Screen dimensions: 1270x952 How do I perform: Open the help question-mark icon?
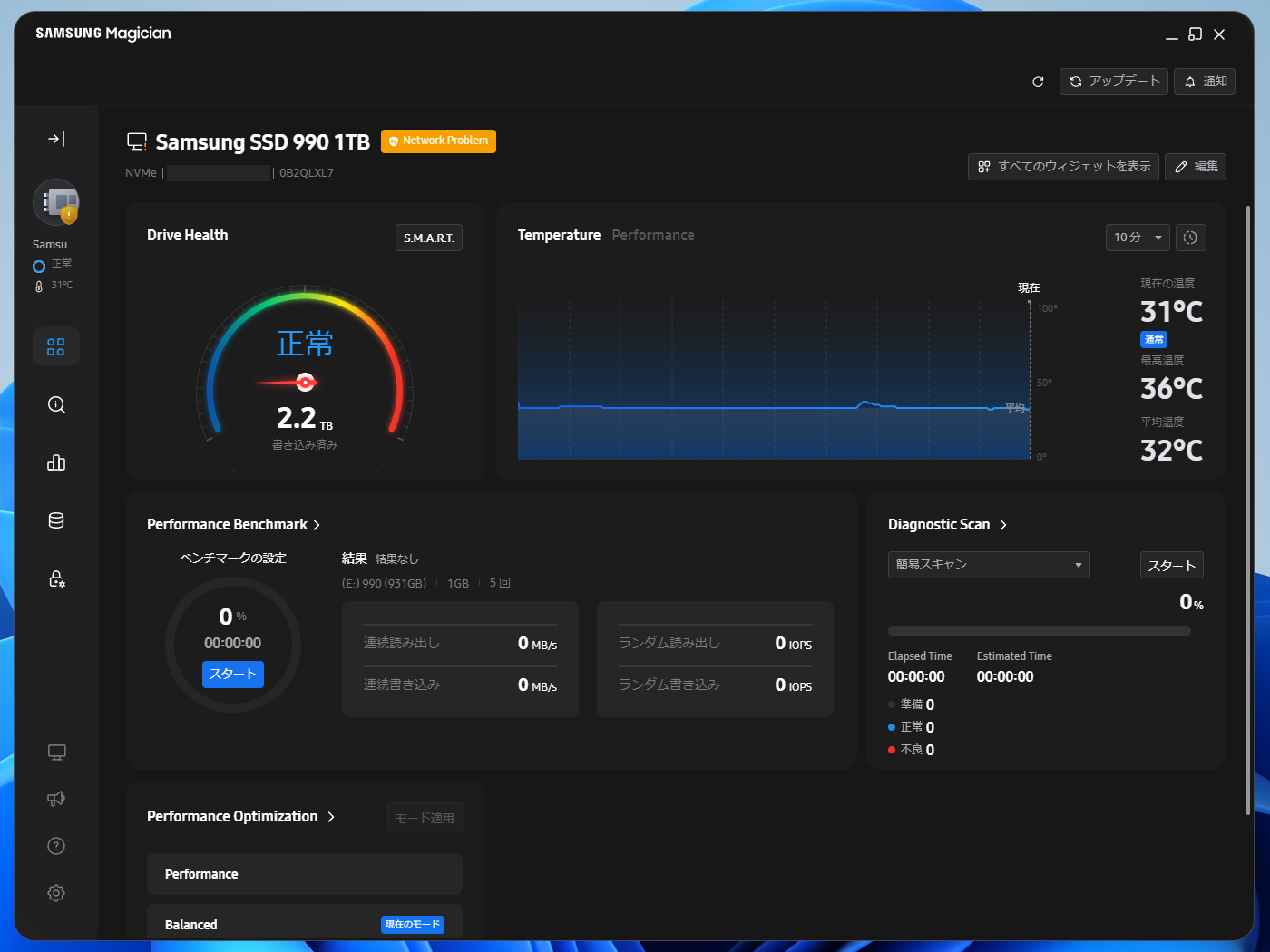pos(56,846)
